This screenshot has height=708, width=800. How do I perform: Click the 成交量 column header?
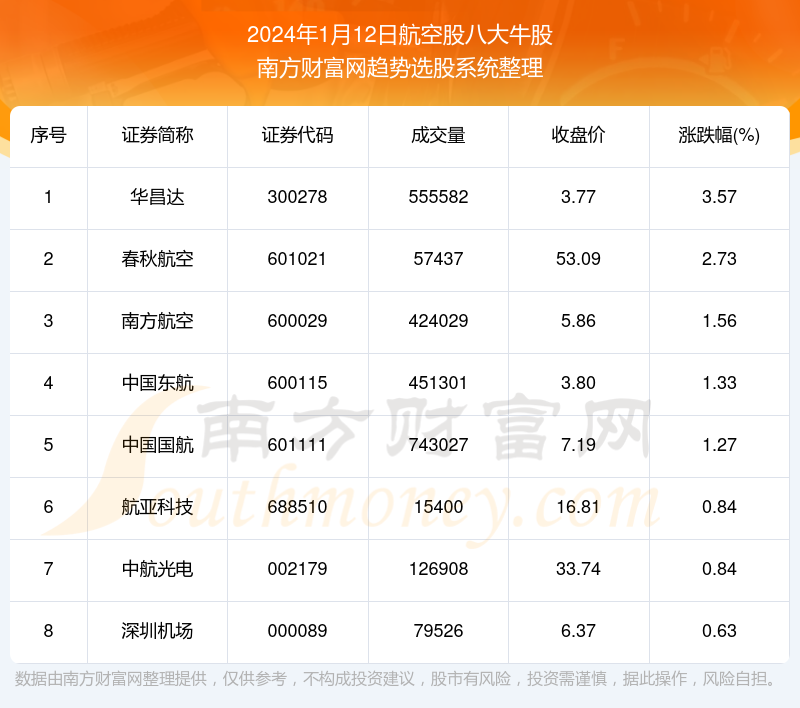[x=438, y=136]
